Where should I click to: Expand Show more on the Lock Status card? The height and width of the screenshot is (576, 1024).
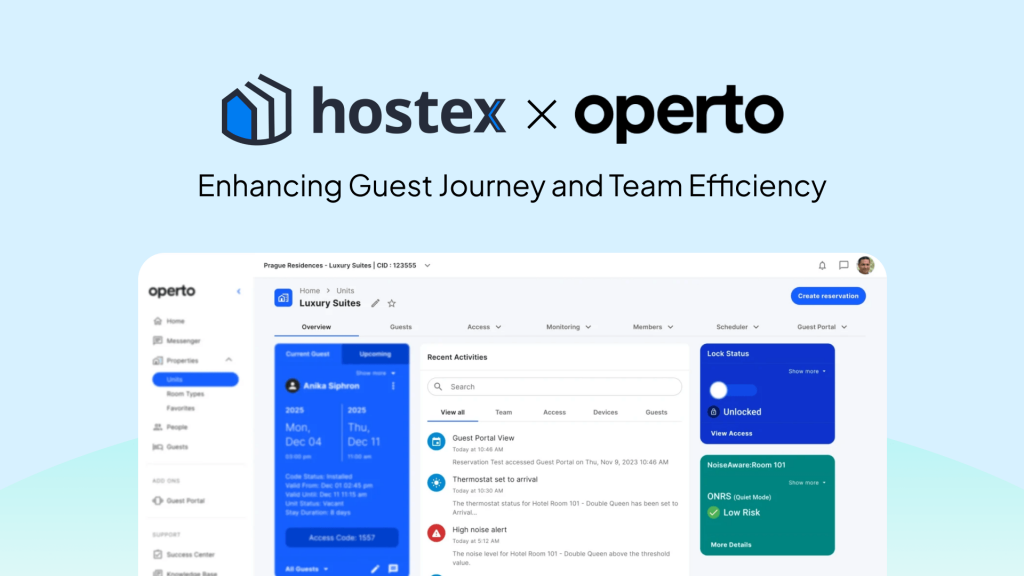(804, 371)
